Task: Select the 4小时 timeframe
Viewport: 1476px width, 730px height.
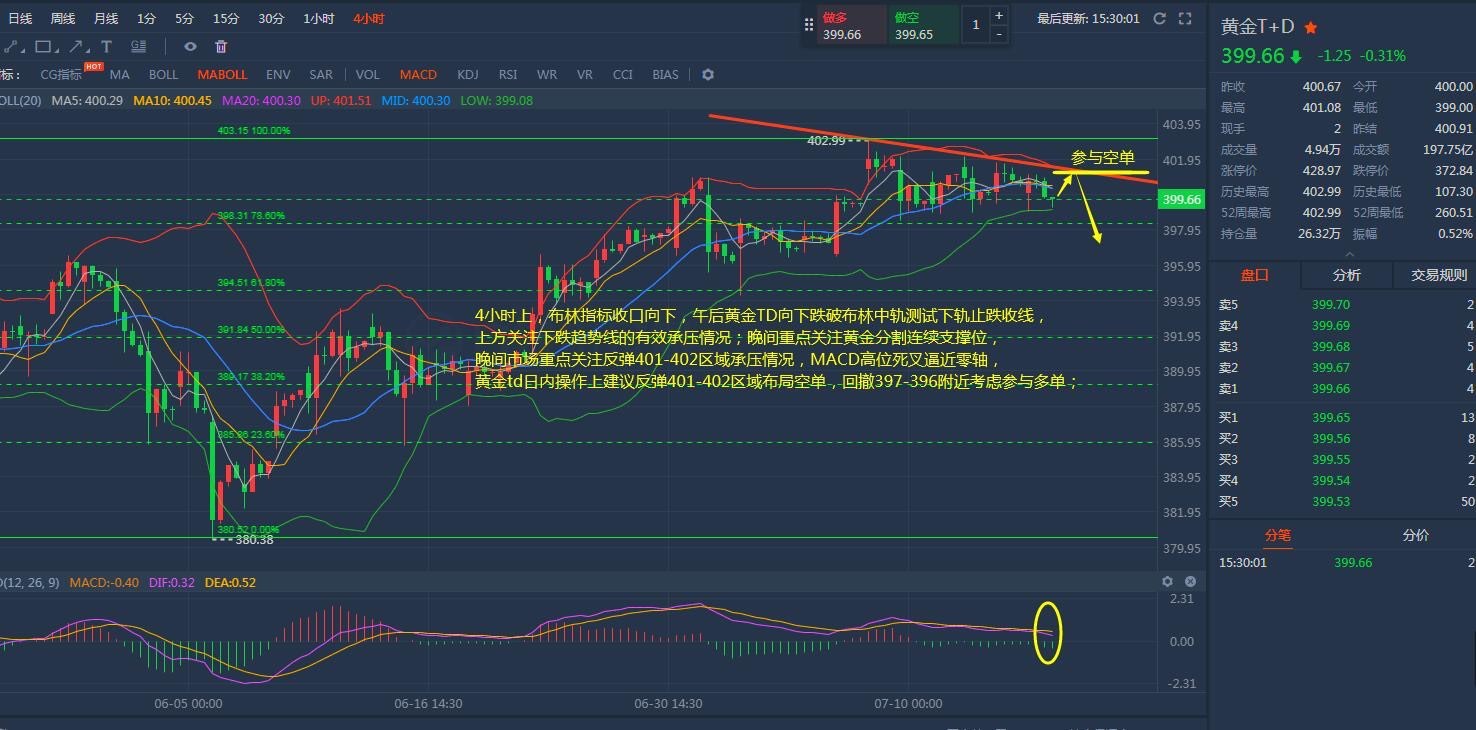Action: (x=369, y=18)
